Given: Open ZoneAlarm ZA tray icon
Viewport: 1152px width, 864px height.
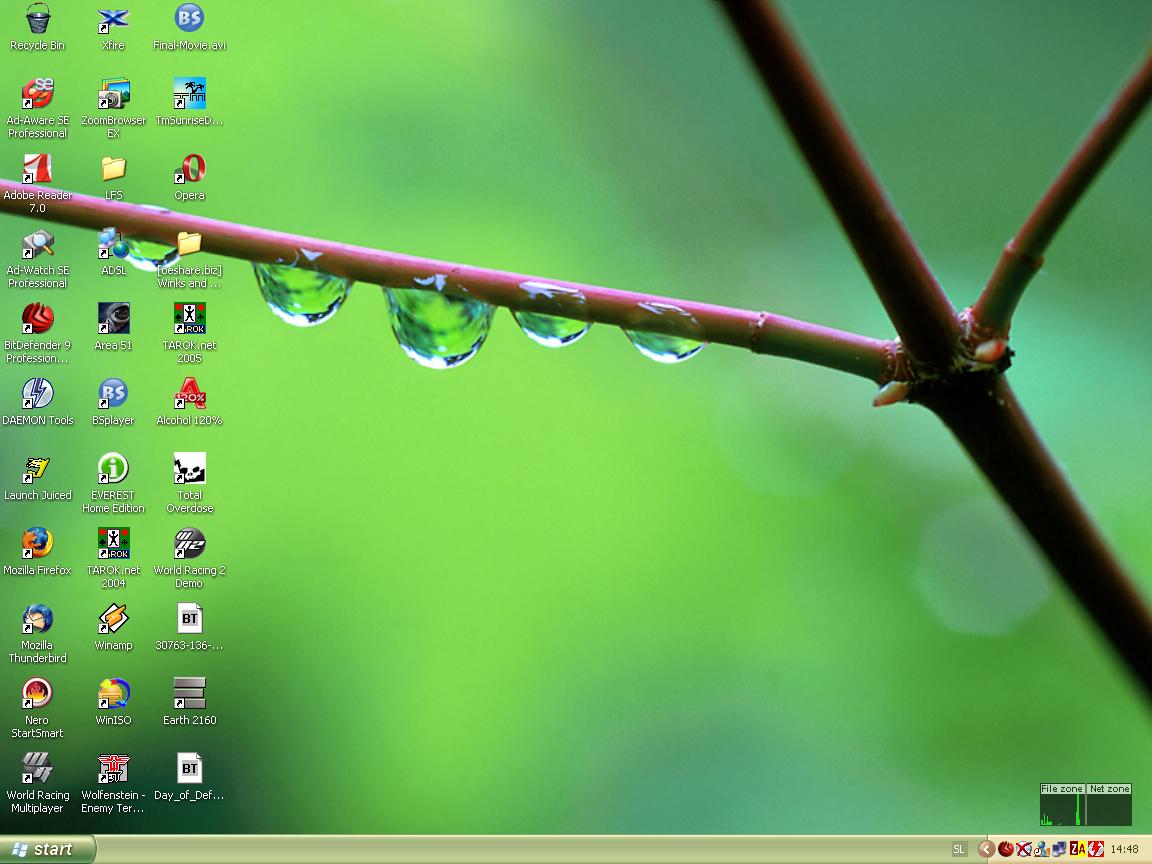Looking at the screenshot, I should click(x=1078, y=849).
